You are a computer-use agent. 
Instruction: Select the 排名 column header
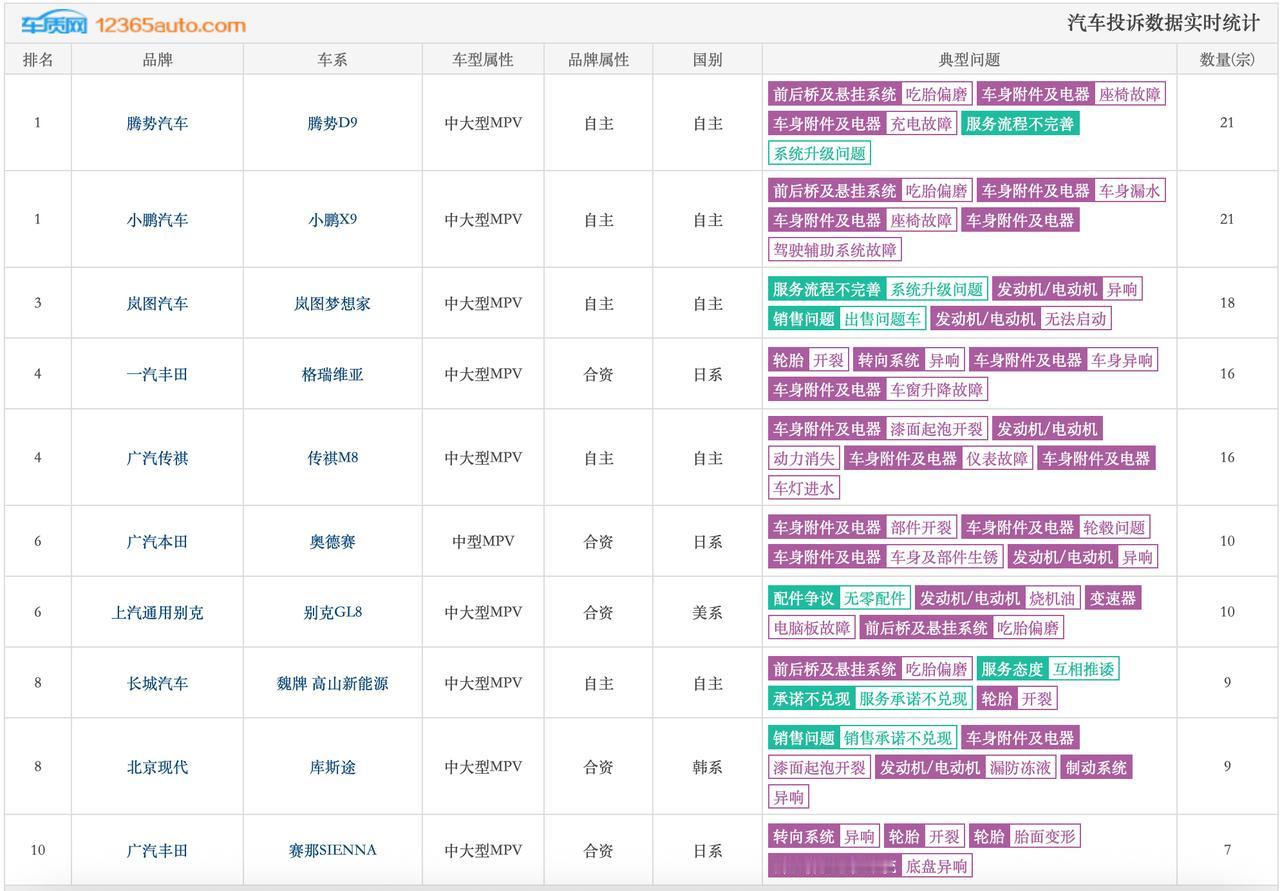[38, 60]
